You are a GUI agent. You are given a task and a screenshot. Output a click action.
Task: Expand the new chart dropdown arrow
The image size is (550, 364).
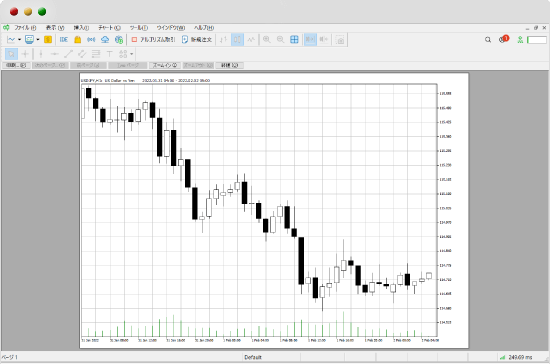pyautogui.click(x=19, y=40)
